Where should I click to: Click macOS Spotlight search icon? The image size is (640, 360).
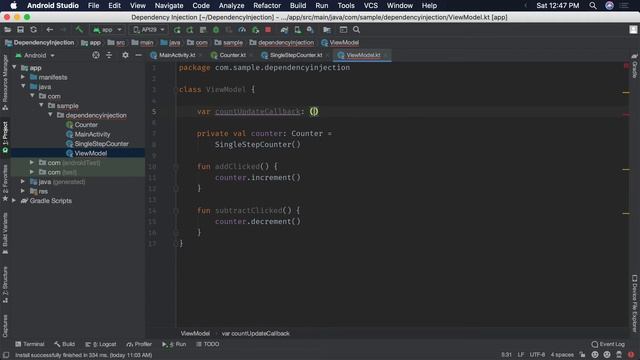point(593,6)
